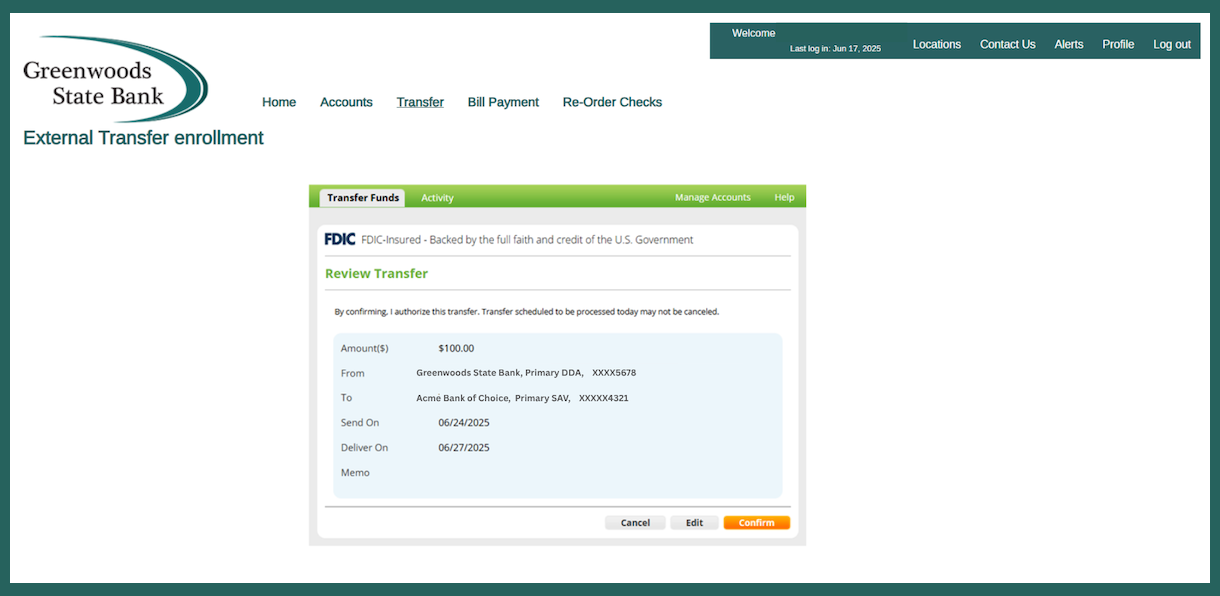Select the Transfer navigation link

[x=420, y=102]
